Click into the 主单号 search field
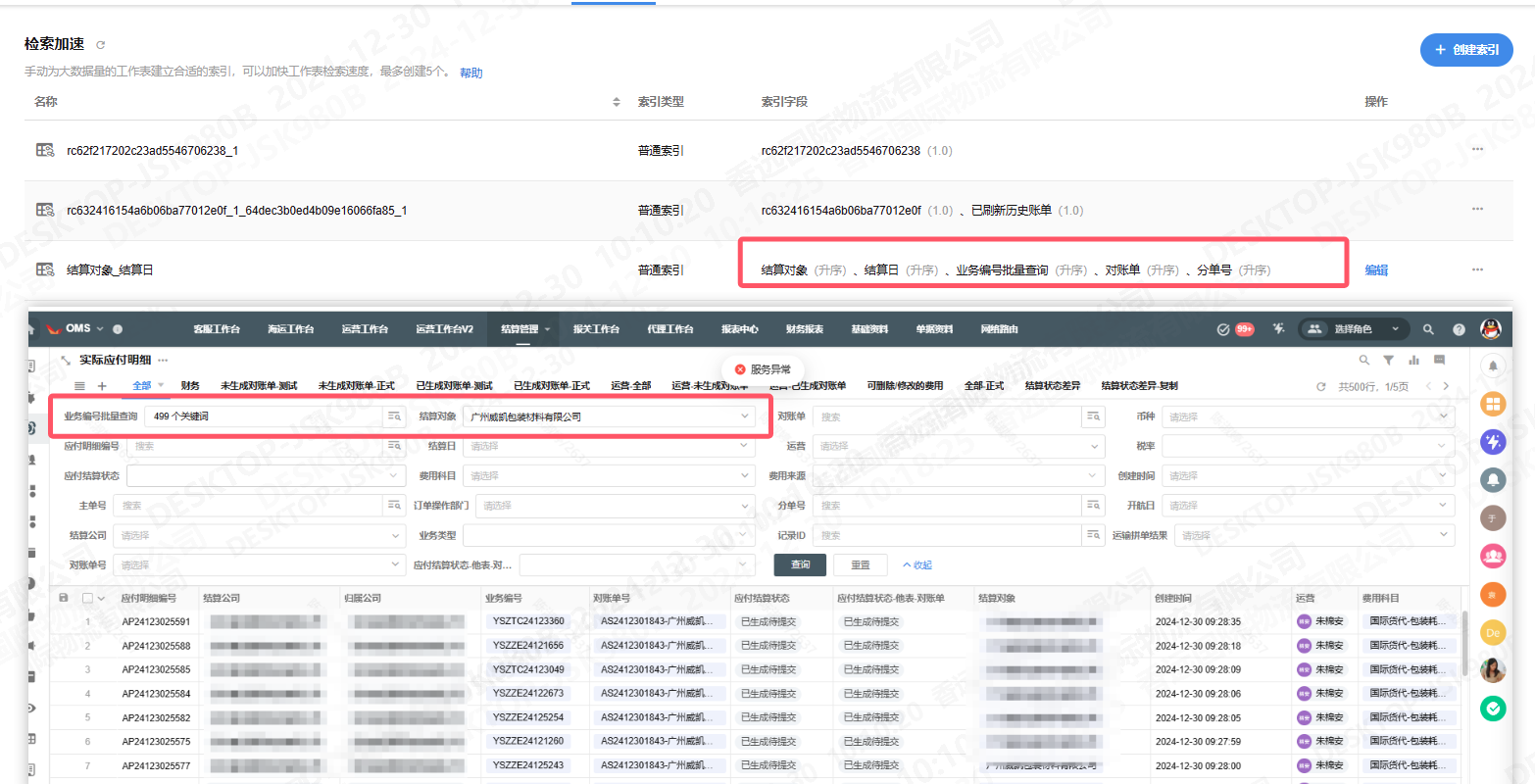 247,506
